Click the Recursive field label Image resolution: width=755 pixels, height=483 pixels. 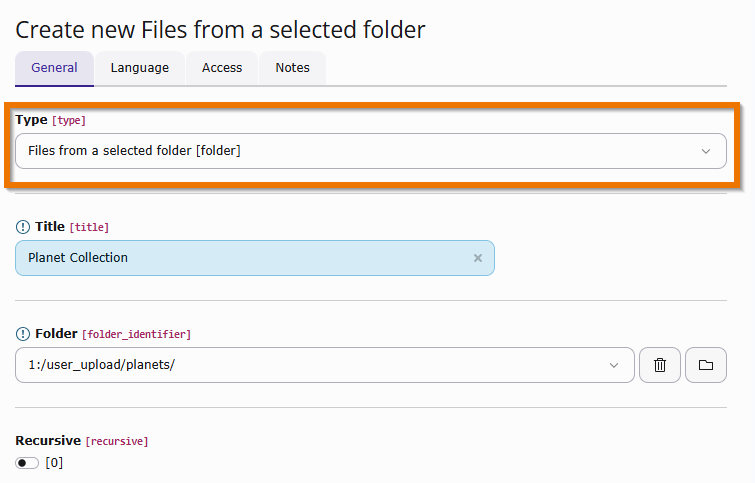click(48, 441)
